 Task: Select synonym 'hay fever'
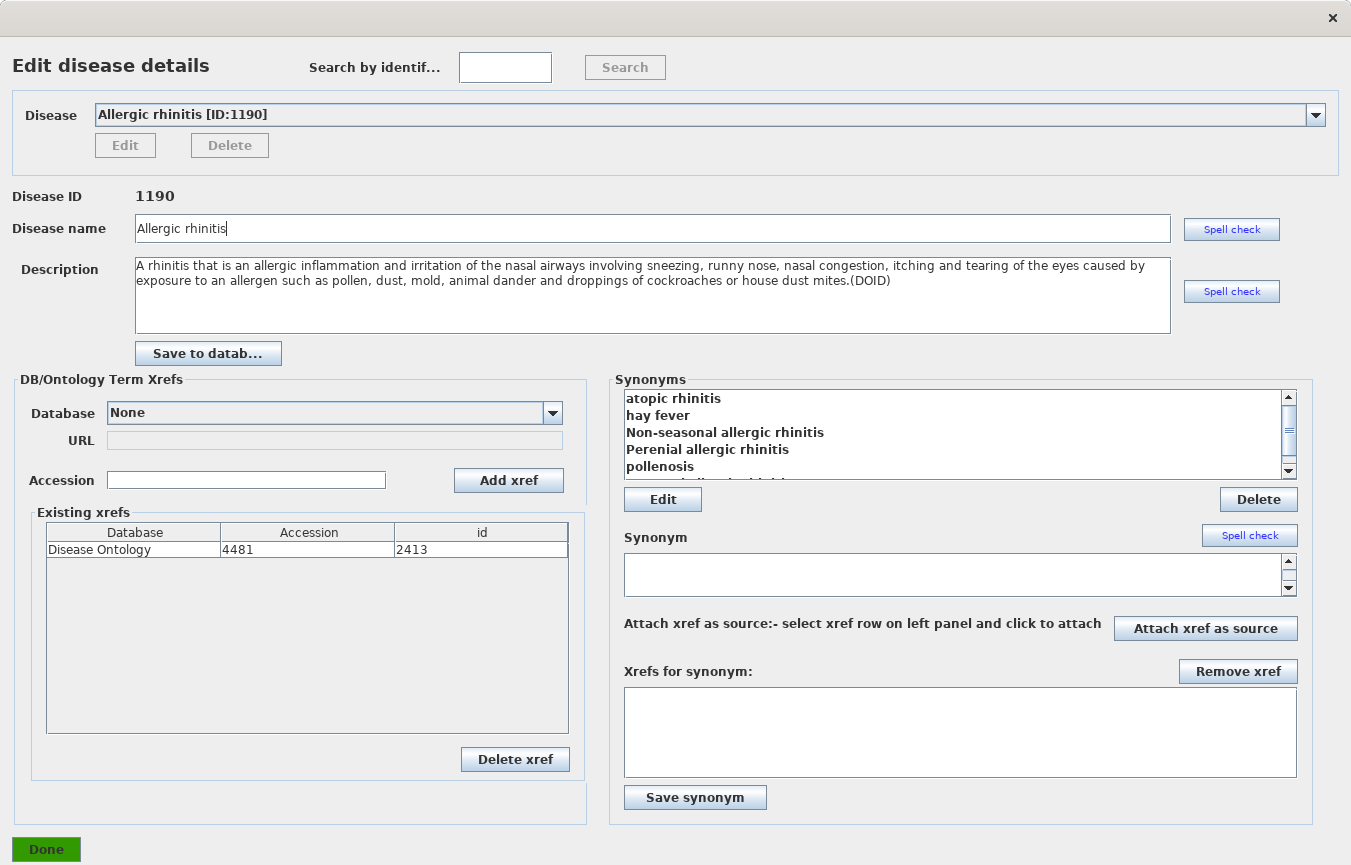[x=952, y=416]
